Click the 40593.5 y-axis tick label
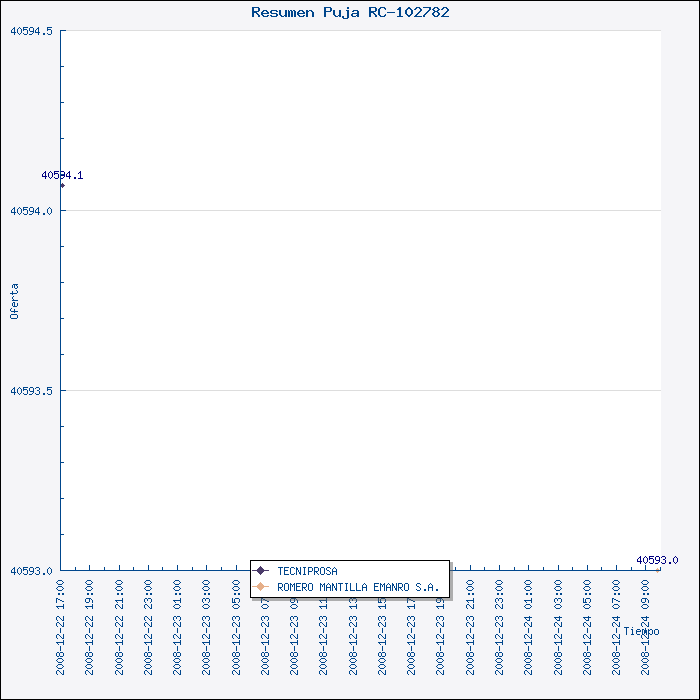The height and width of the screenshot is (700, 700). (x=32, y=391)
